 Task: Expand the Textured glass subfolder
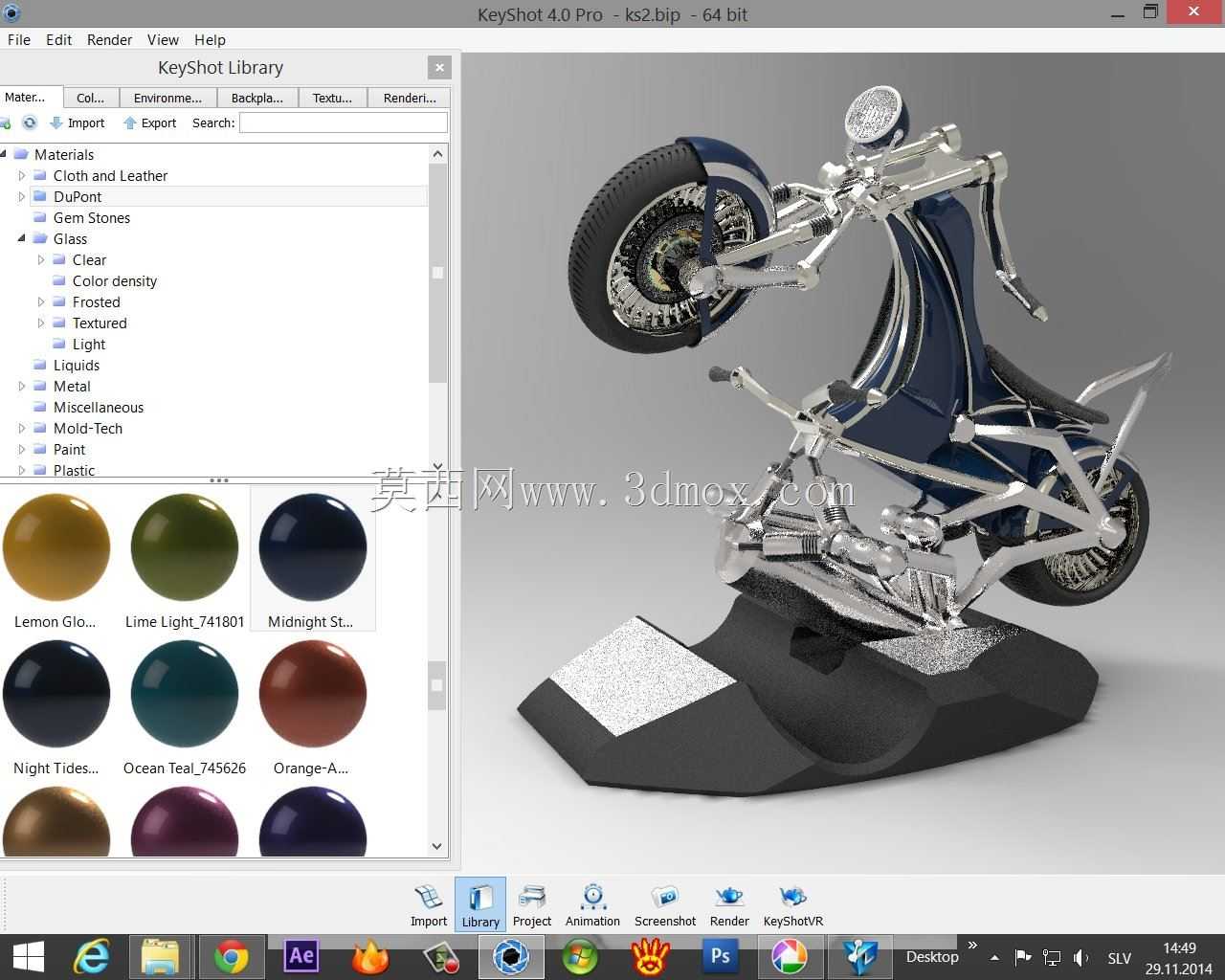40,323
